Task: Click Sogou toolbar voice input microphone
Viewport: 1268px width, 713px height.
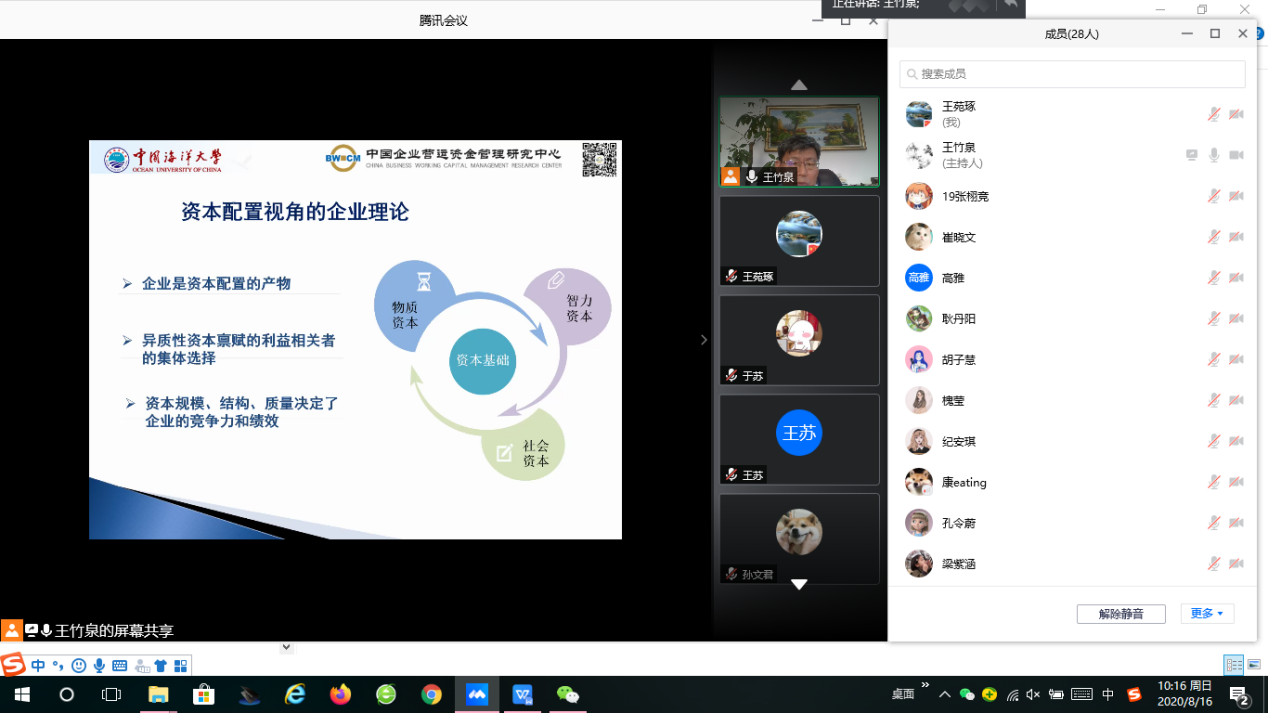Action: click(99, 666)
